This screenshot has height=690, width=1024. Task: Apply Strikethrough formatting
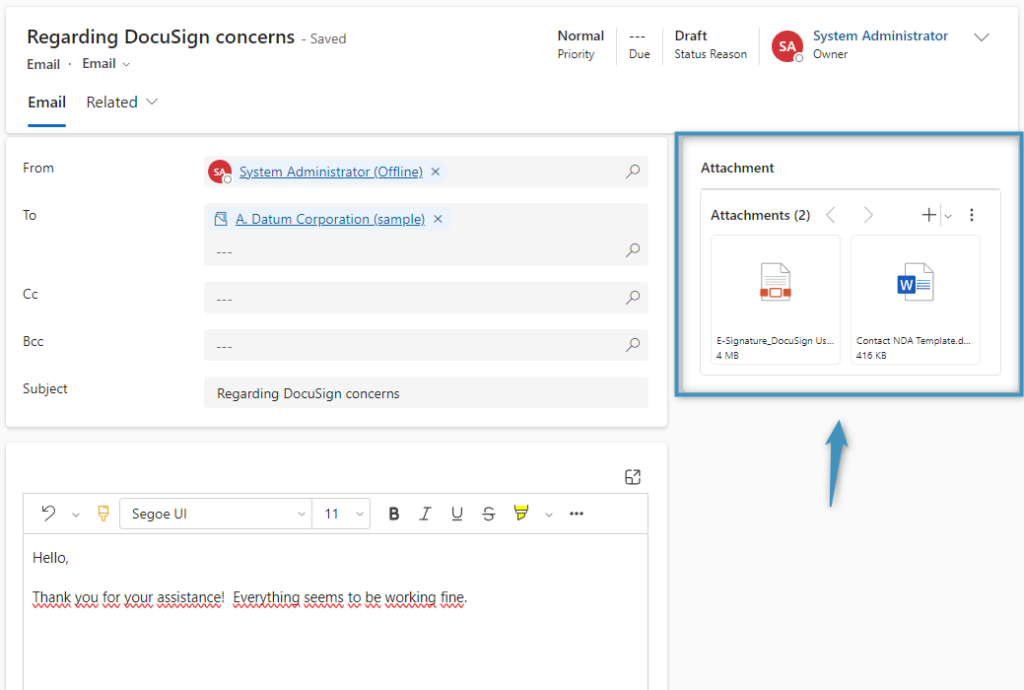point(488,514)
